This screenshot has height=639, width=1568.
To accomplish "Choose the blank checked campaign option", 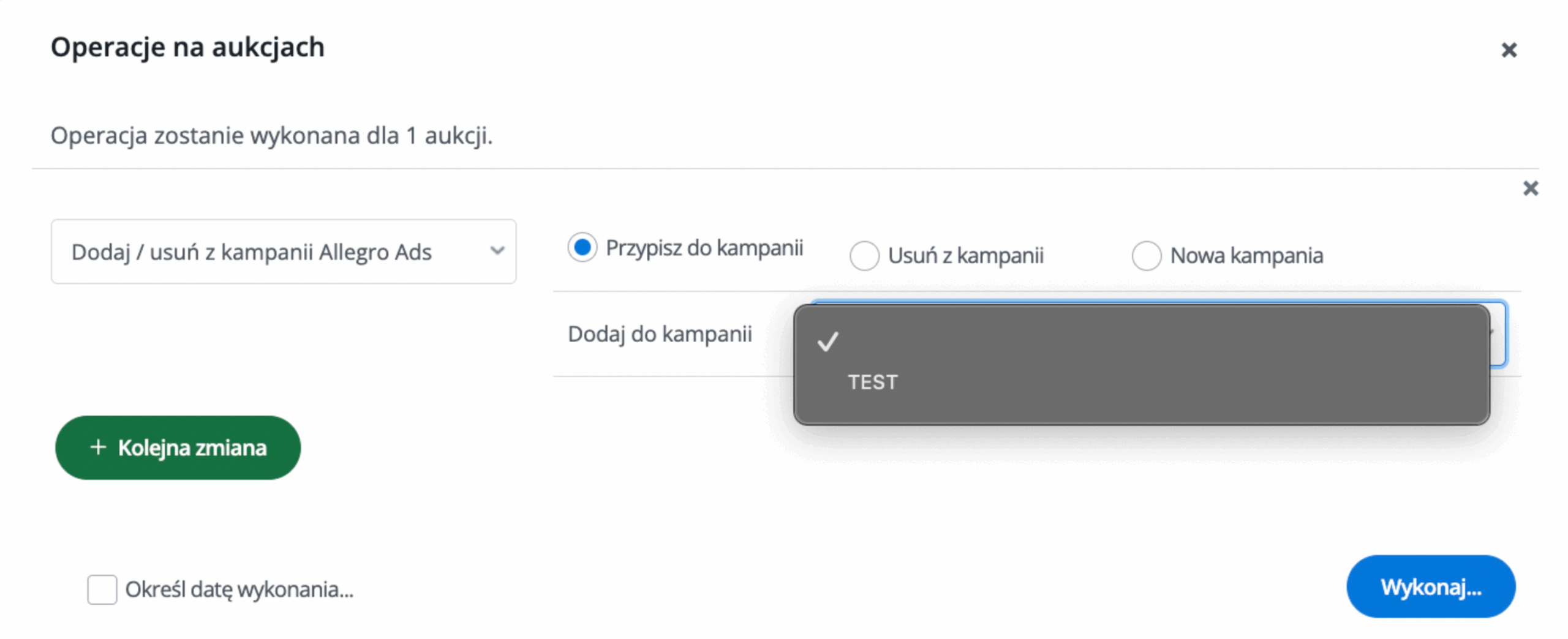I will click(x=1139, y=342).
